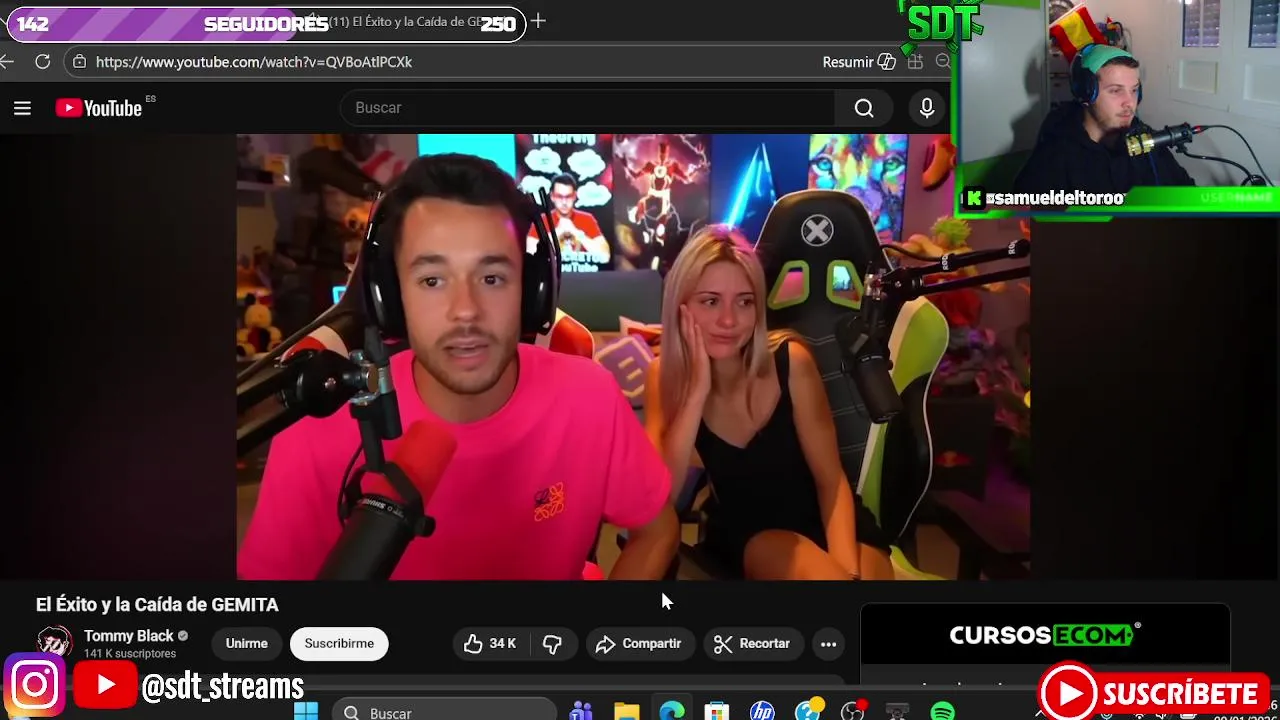Viewport: 1280px width, 720px height.
Task: Go to the YouTube home logo
Action: 99,108
